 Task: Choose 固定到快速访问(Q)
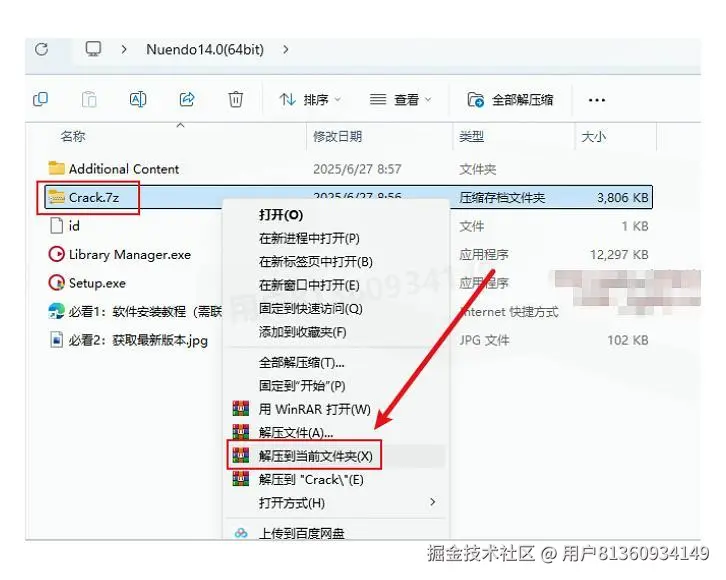coord(310,309)
